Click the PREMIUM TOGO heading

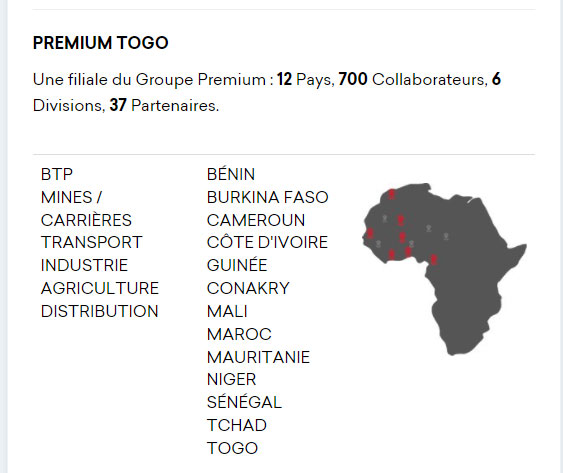(101, 43)
